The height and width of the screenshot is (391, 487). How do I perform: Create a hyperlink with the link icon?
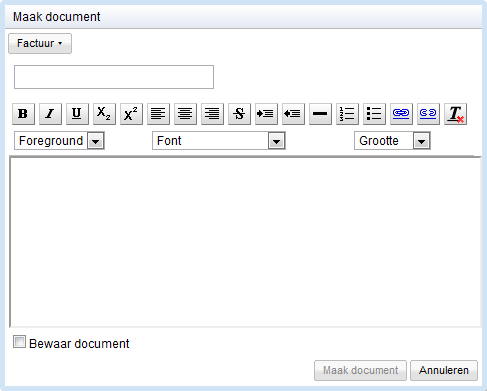pos(401,114)
